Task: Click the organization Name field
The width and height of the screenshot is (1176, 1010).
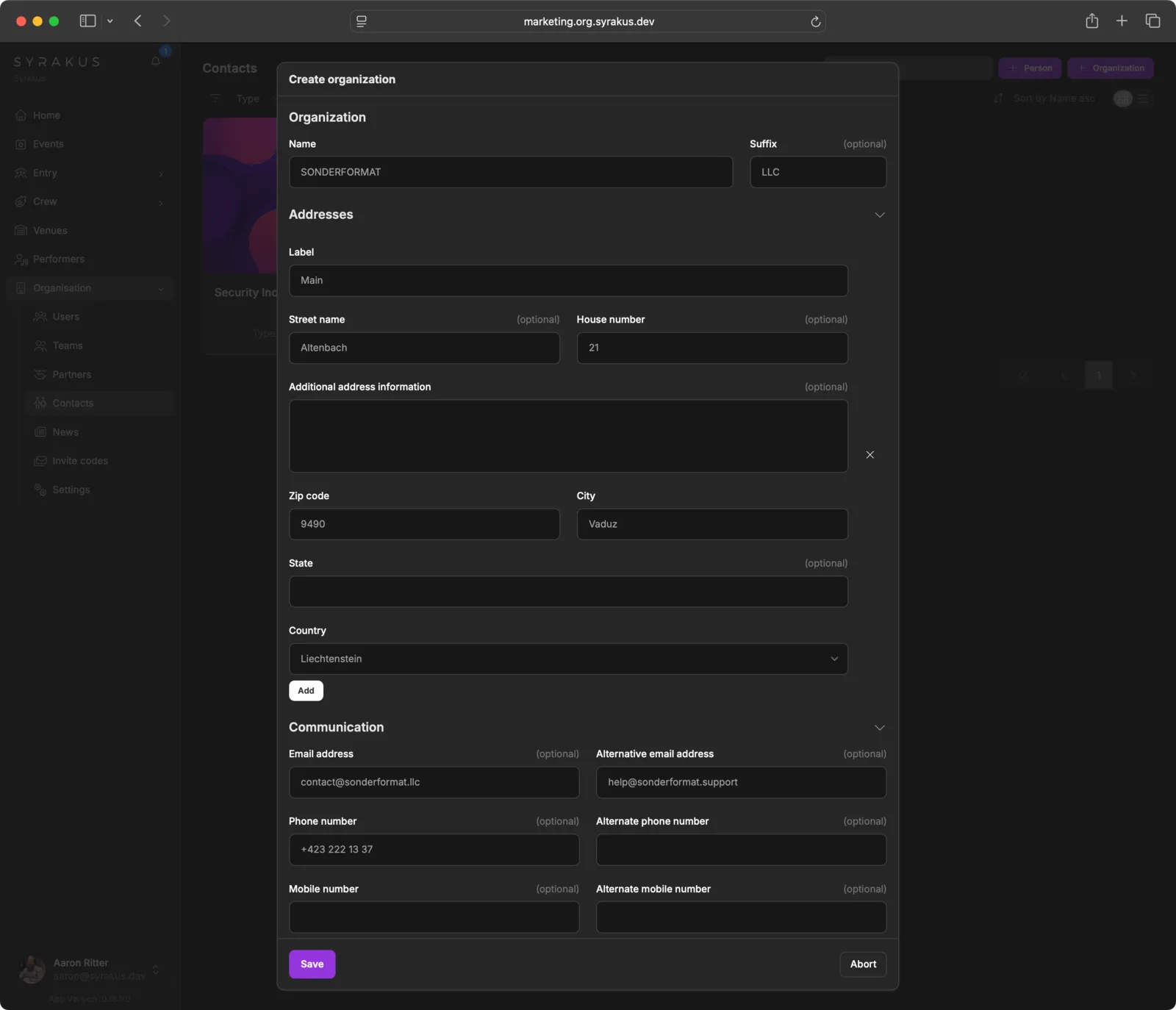Action: [x=510, y=172]
